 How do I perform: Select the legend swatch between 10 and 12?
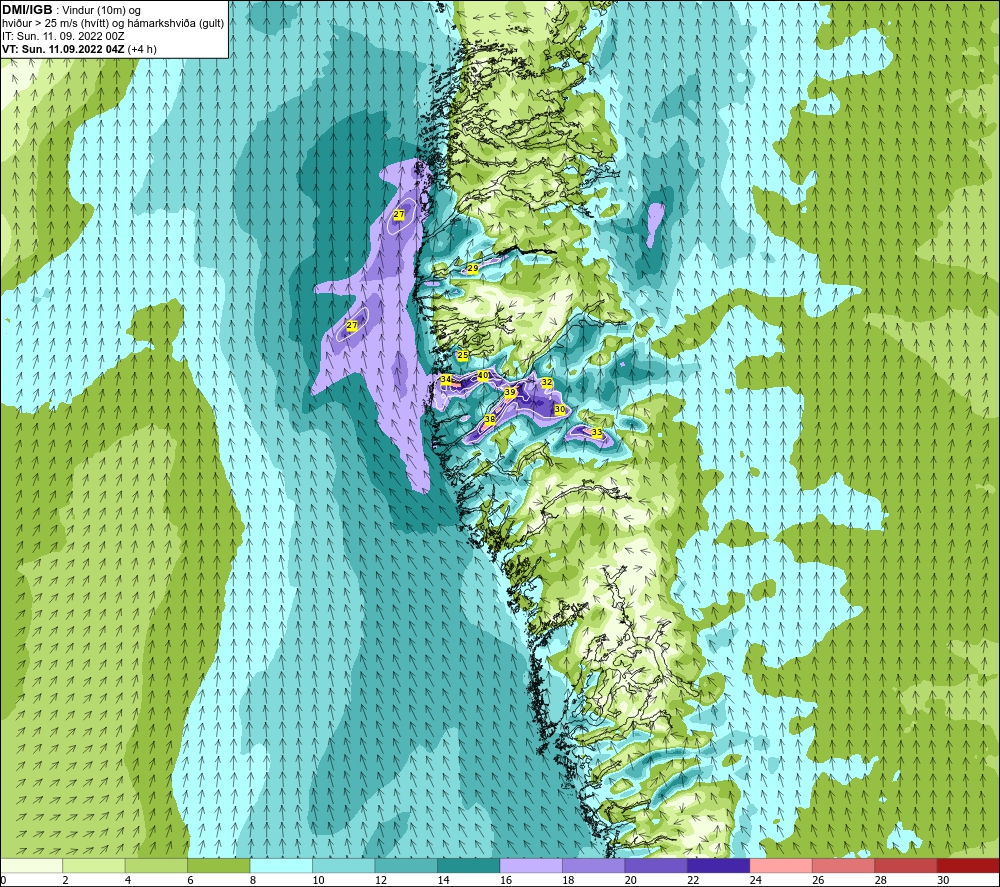pyautogui.click(x=344, y=865)
